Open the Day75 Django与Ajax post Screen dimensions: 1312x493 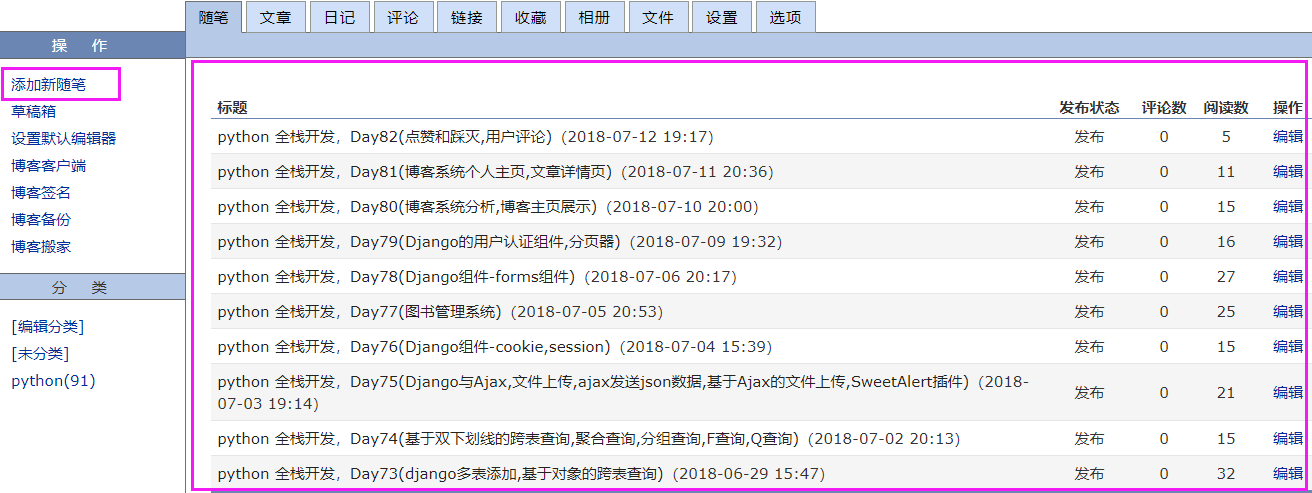623,392
